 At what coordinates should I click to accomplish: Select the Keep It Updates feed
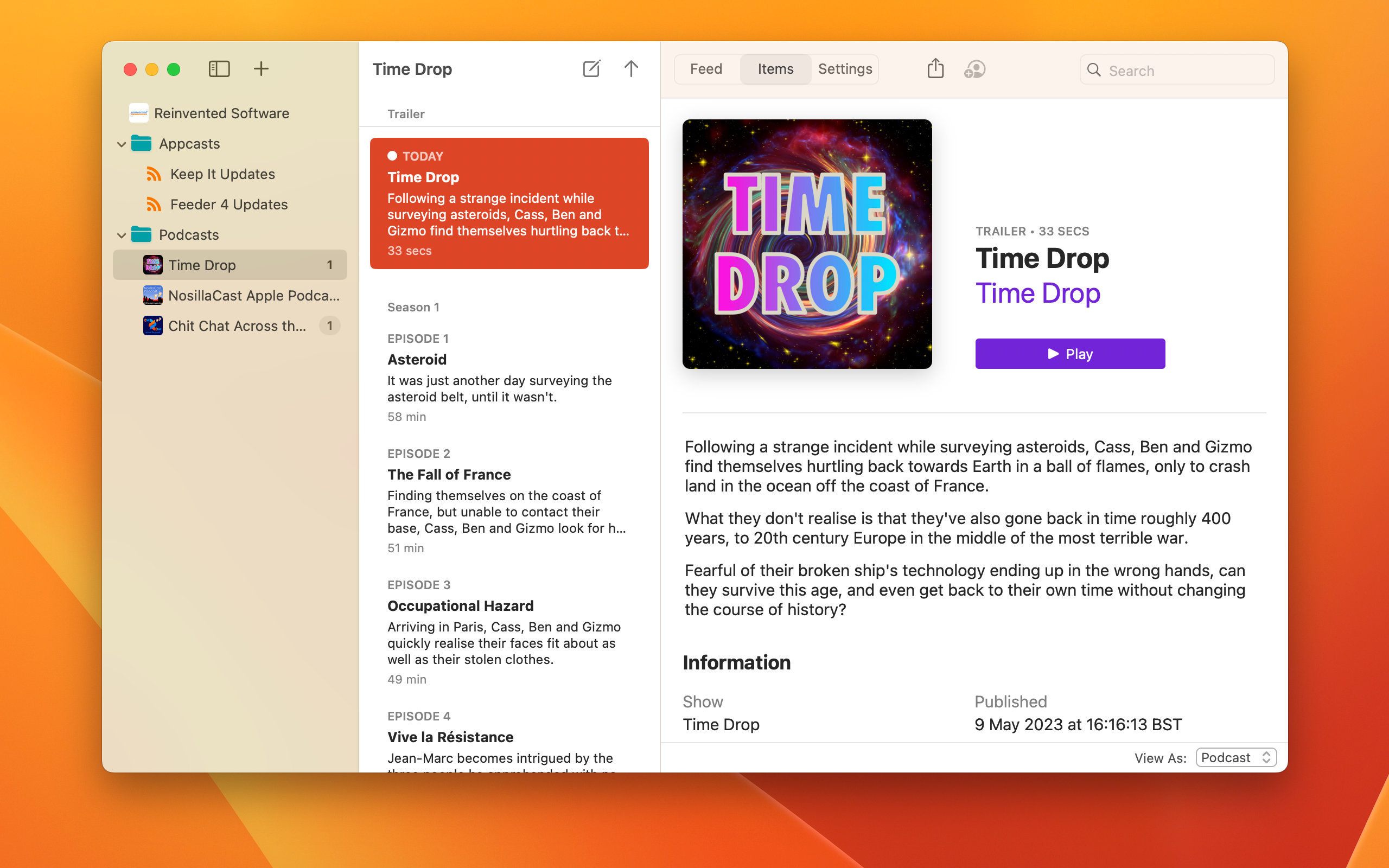click(222, 174)
